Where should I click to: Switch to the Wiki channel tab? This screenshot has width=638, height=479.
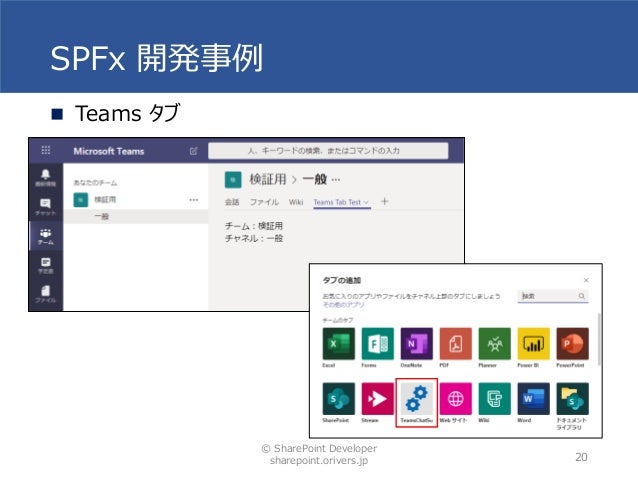click(296, 202)
